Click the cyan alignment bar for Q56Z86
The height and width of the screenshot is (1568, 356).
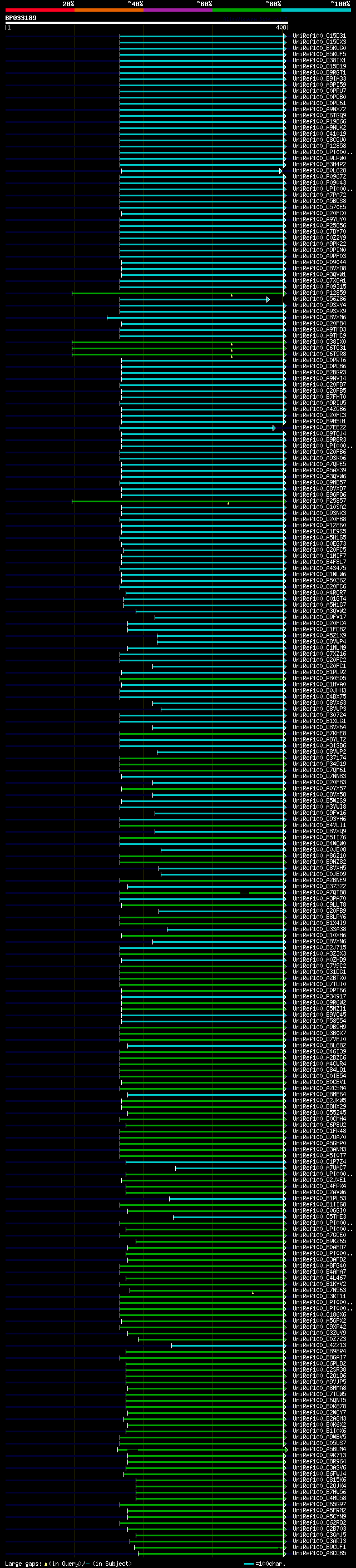(194, 299)
